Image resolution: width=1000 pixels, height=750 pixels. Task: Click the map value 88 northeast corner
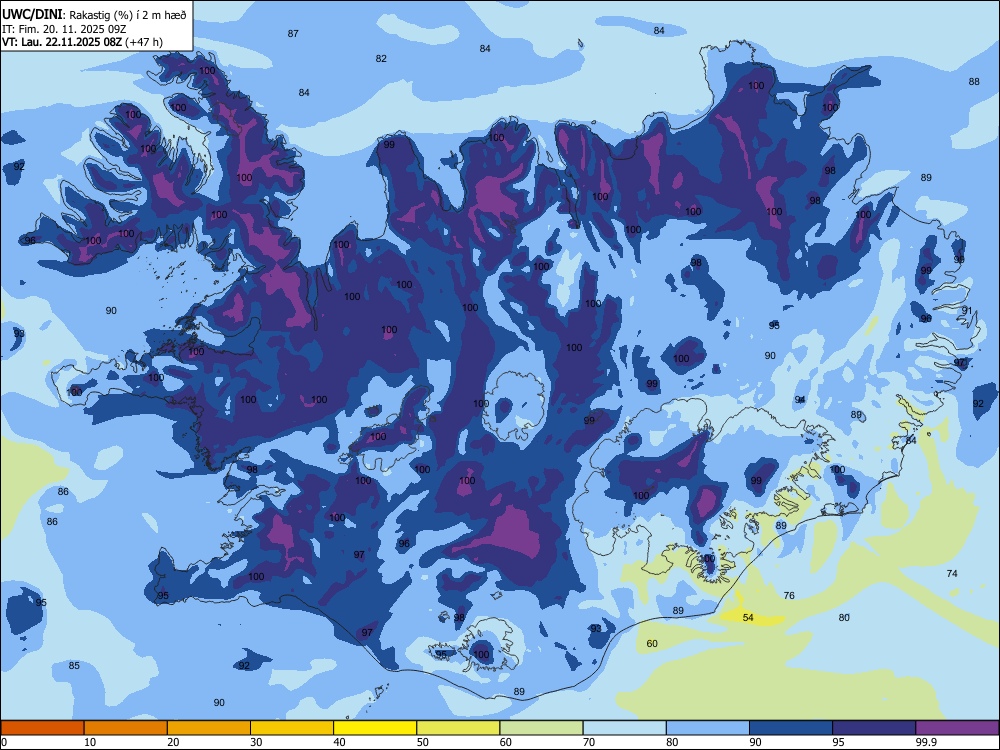pos(974,81)
